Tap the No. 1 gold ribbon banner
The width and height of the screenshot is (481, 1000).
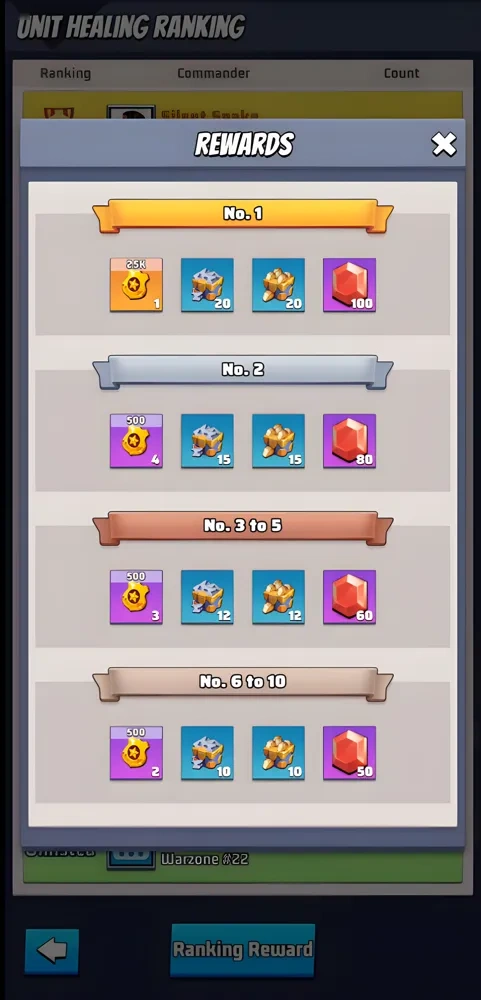tap(243, 215)
